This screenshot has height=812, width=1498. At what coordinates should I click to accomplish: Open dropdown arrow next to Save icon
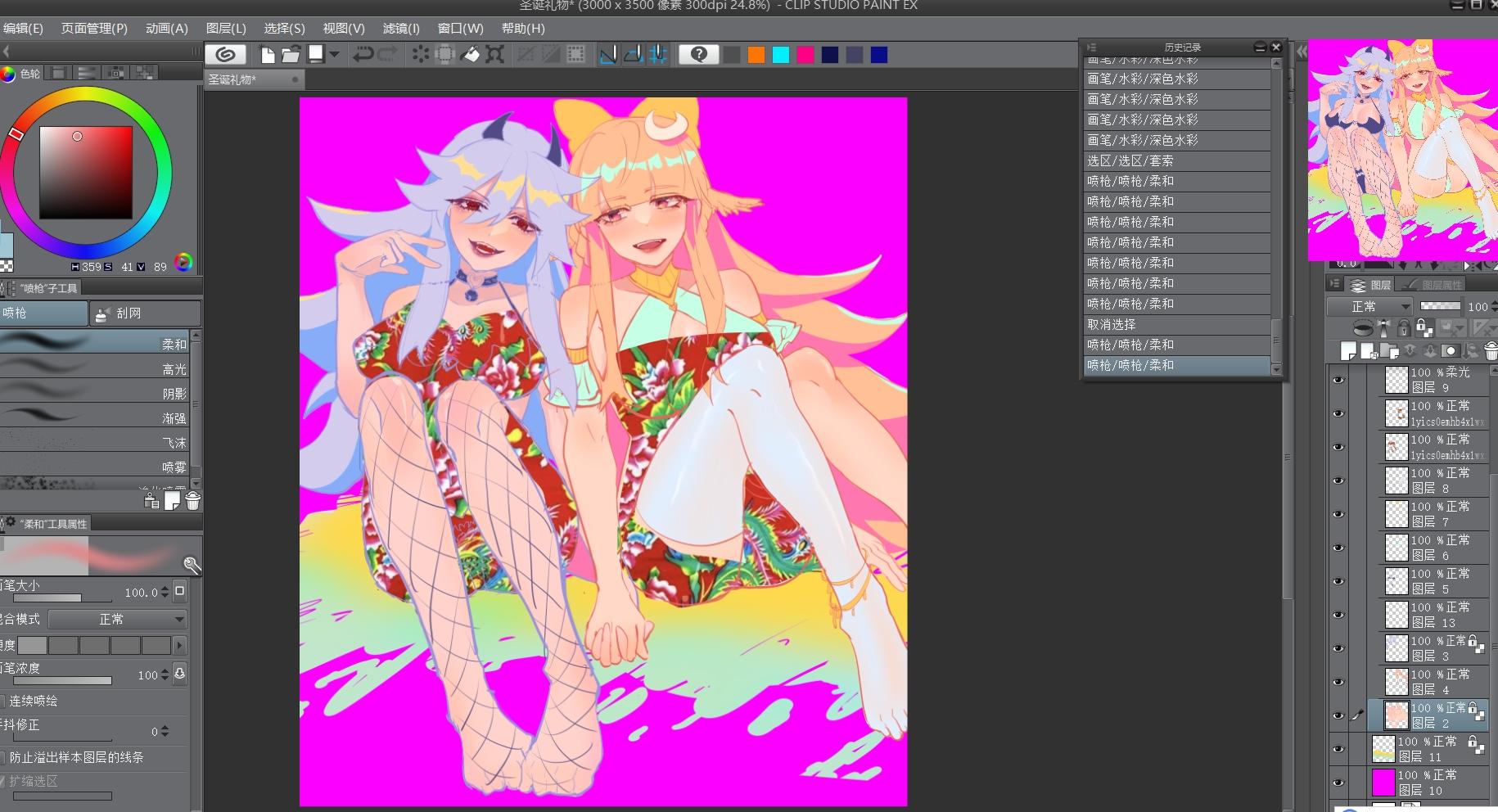click(335, 55)
